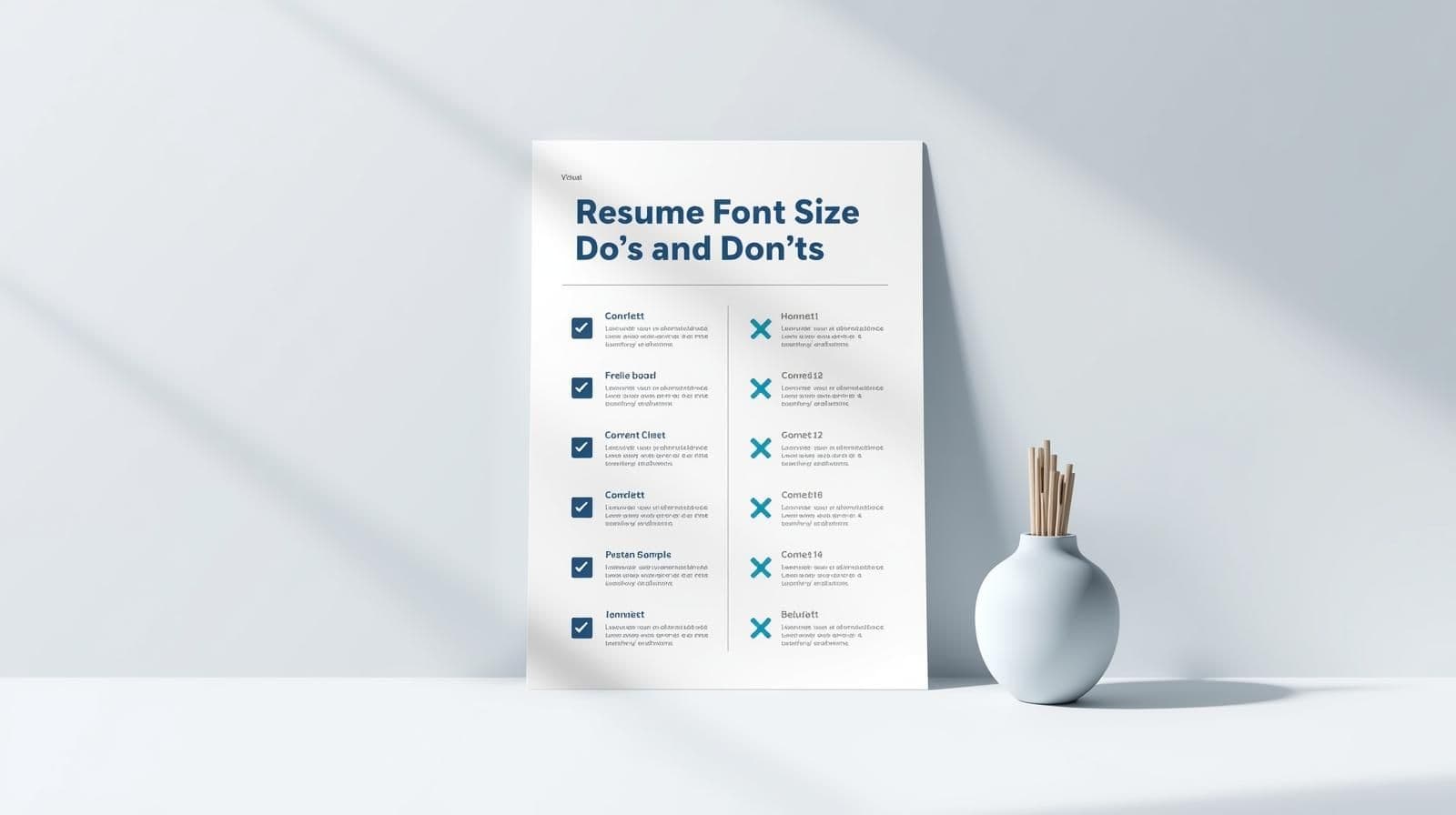Toggle the checkbox next to "Pestan Sample"
The width and height of the screenshot is (1456, 815).
point(581,568)
